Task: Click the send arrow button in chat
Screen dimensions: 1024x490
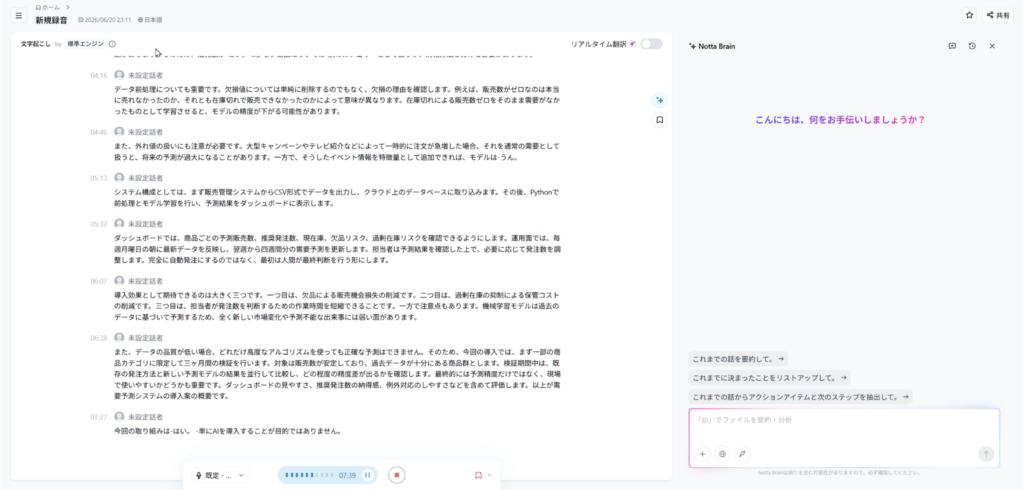Action: (986, 453)
